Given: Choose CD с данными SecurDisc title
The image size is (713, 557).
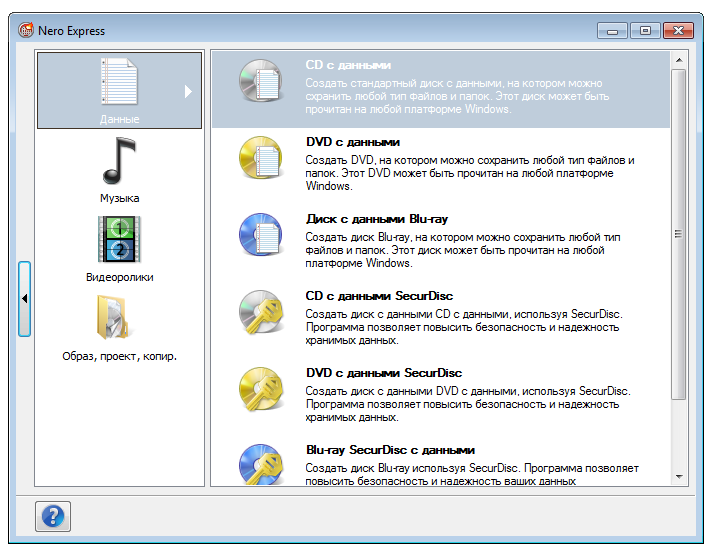Looking at the screenshot, I should pyautogui.click(x=379, y=296).
